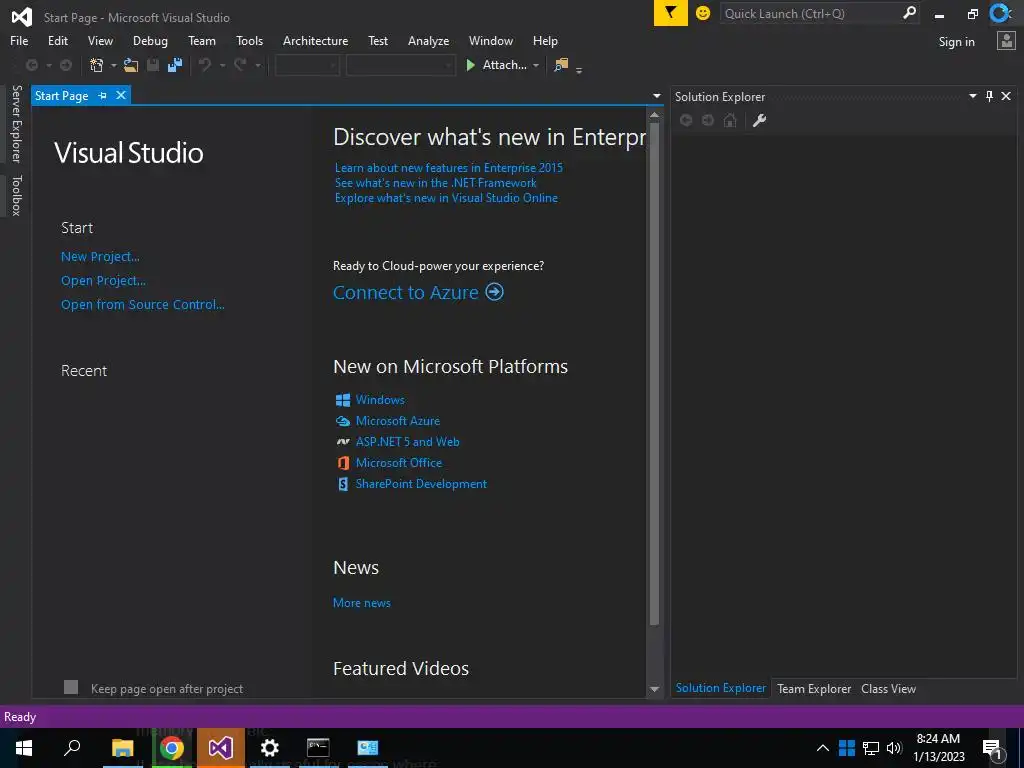
Task: Click Learn about new features in Enterprise 2015
Action: coord(449,168)
